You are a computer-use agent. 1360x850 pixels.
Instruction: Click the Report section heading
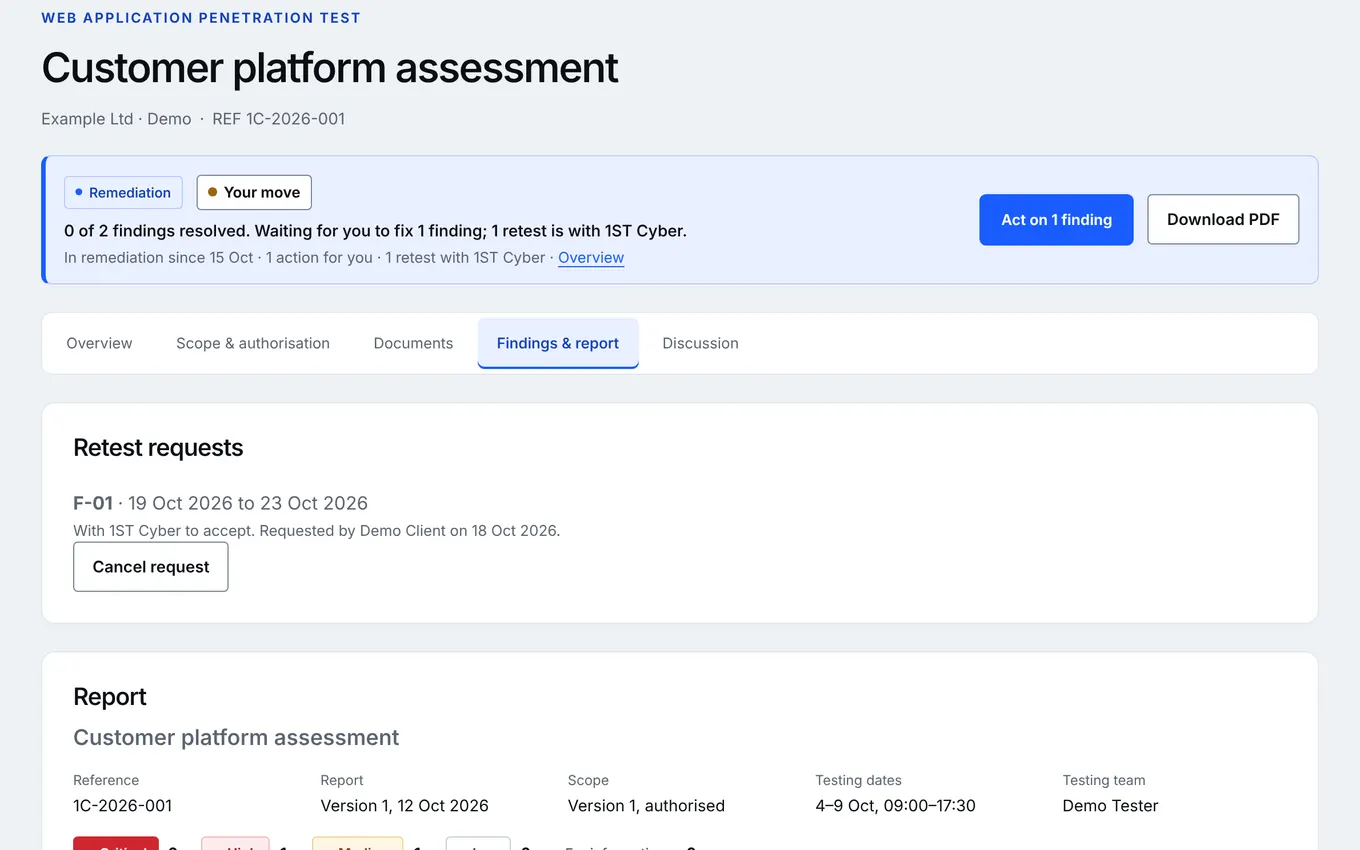[110, 697]
